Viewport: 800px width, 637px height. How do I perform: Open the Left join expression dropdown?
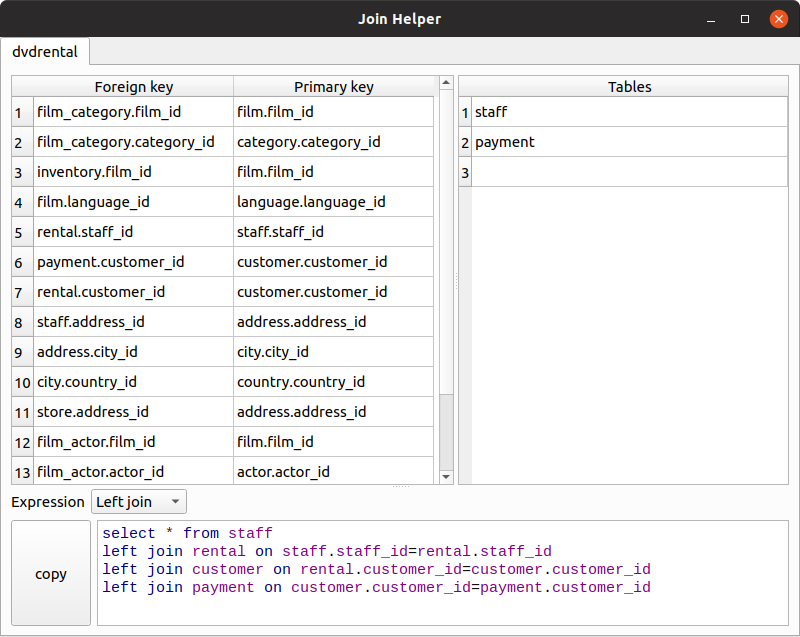click(138, 502)
